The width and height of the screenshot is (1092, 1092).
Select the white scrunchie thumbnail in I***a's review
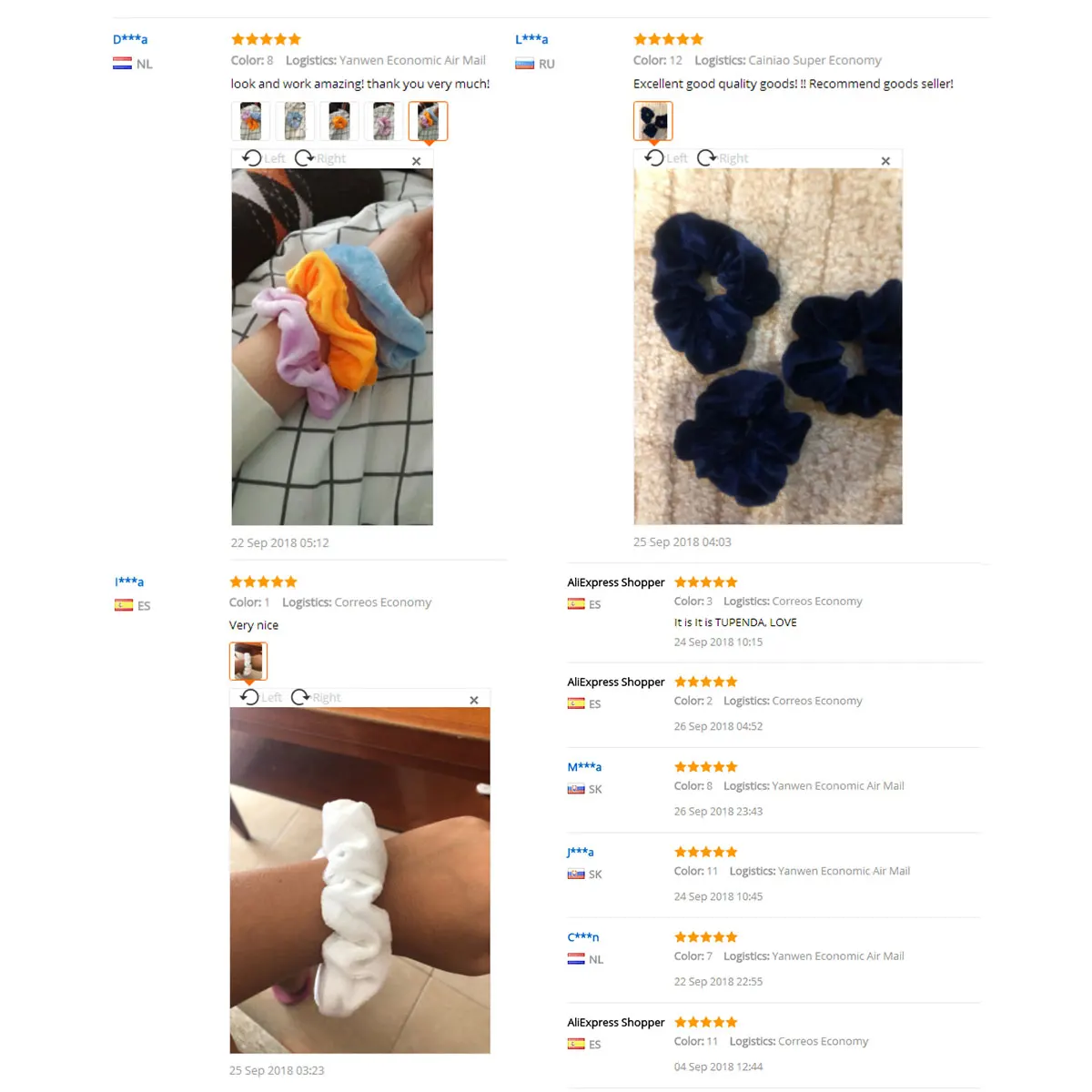(248, 662)
